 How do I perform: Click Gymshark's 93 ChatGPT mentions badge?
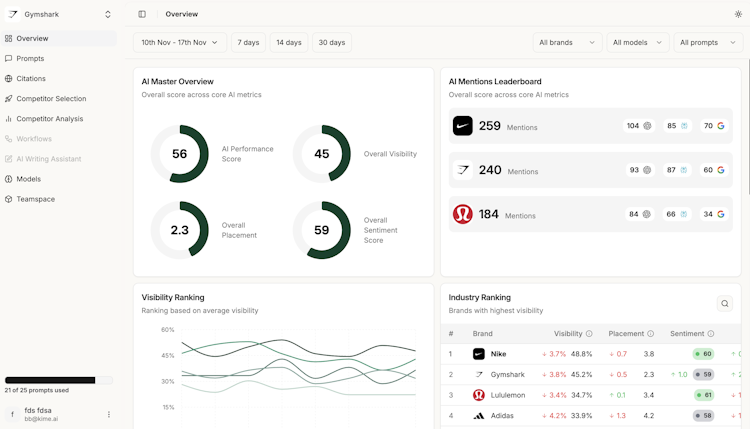640,170
